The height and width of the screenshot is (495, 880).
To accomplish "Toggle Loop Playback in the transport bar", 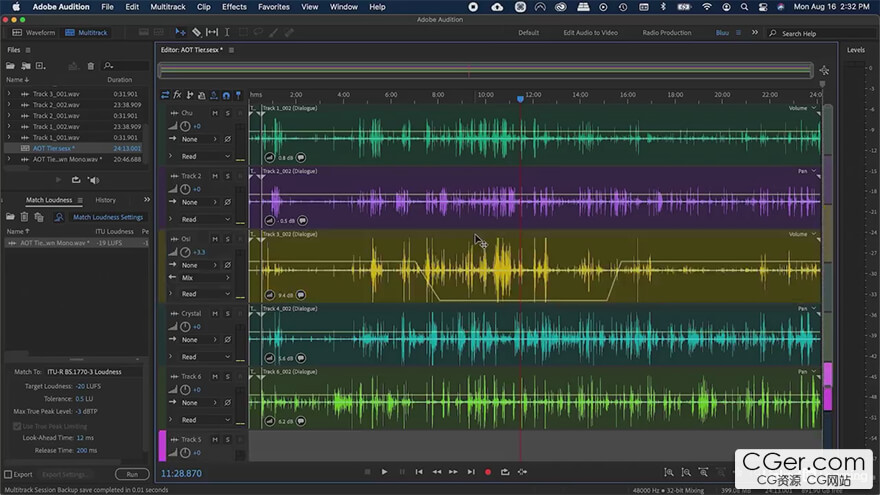I will [505, 472].
